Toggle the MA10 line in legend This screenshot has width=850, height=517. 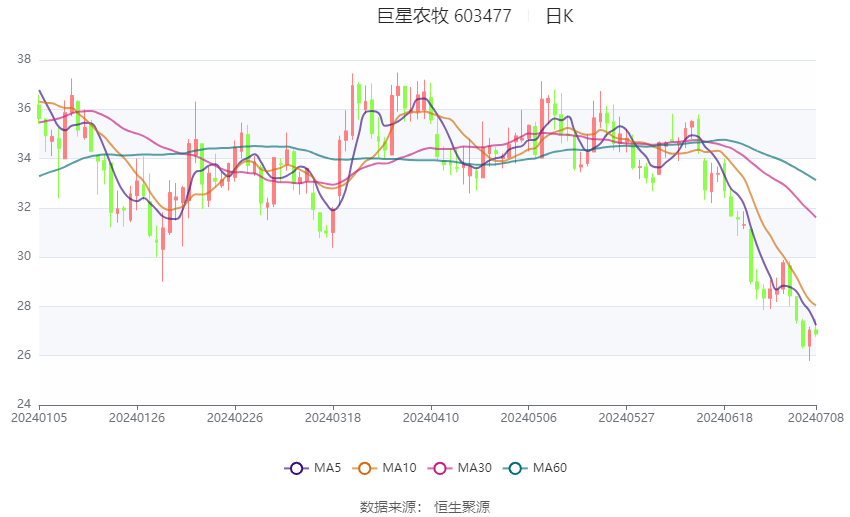click(x=384, y=468)
